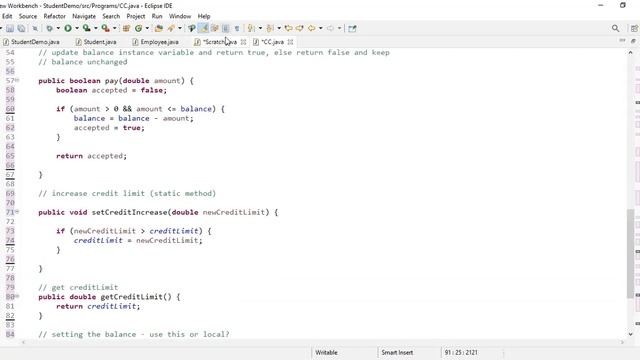Click the External Tools run icon
This screenshot has width=640, height=360.
coord(105,28)
